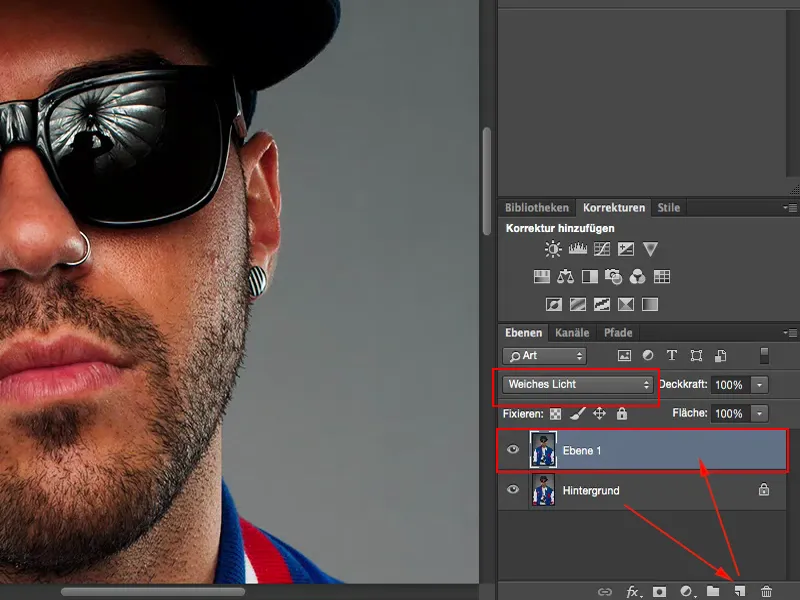Toggle filter for pixel layers

[x=624, y=356]
